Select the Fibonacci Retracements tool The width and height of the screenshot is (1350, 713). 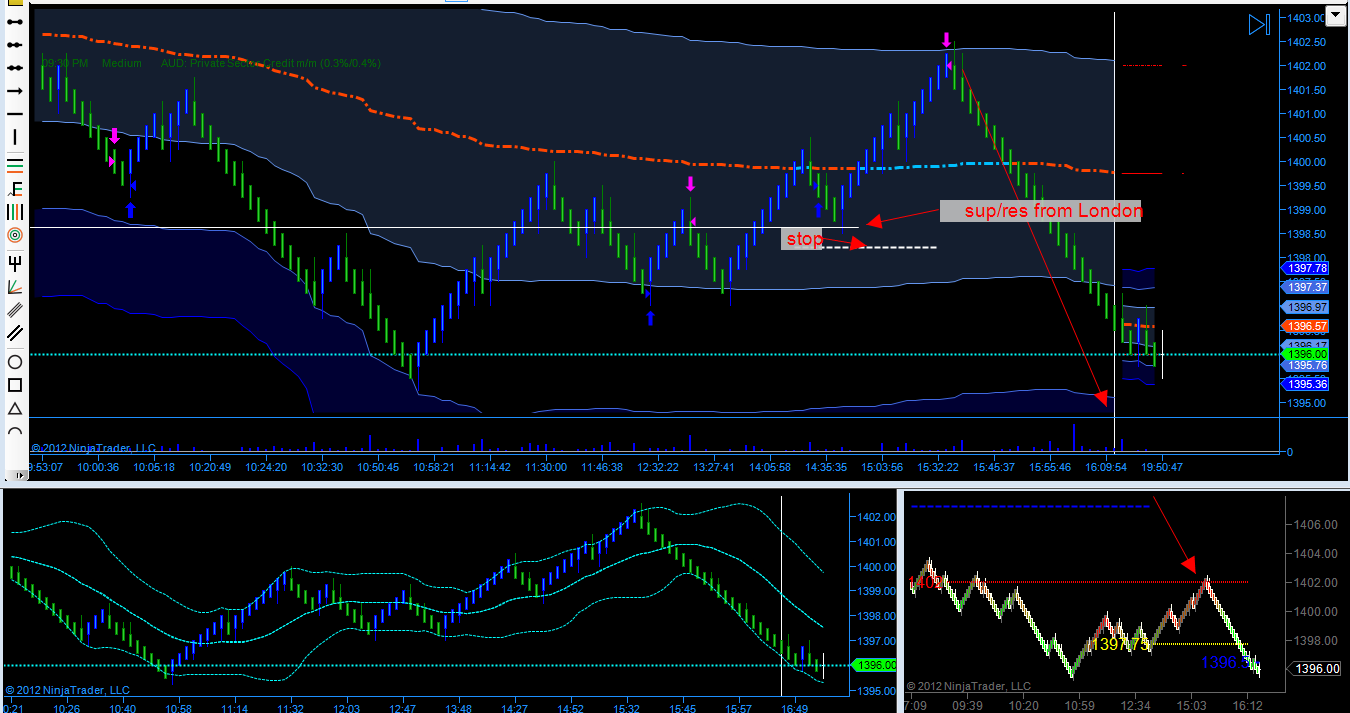15,164
